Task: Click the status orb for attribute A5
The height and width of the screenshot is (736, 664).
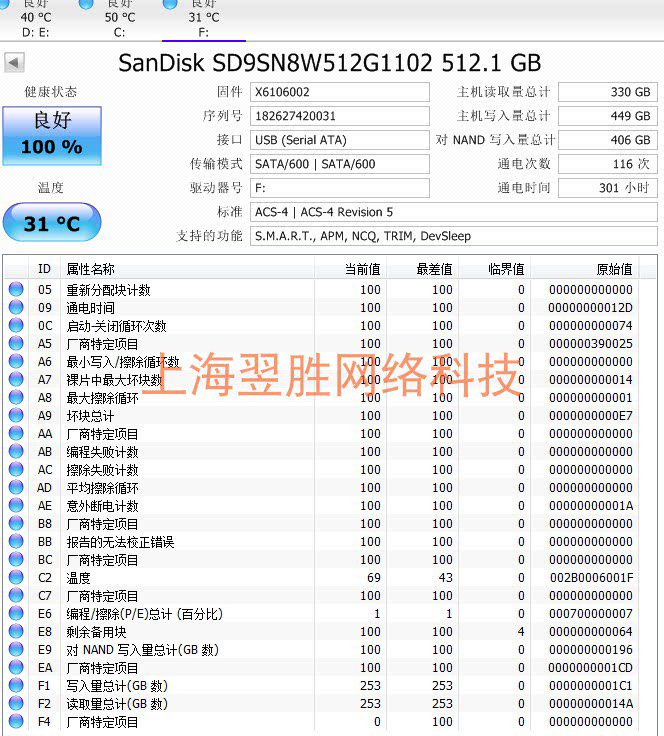Action: (x=16, y=343)
